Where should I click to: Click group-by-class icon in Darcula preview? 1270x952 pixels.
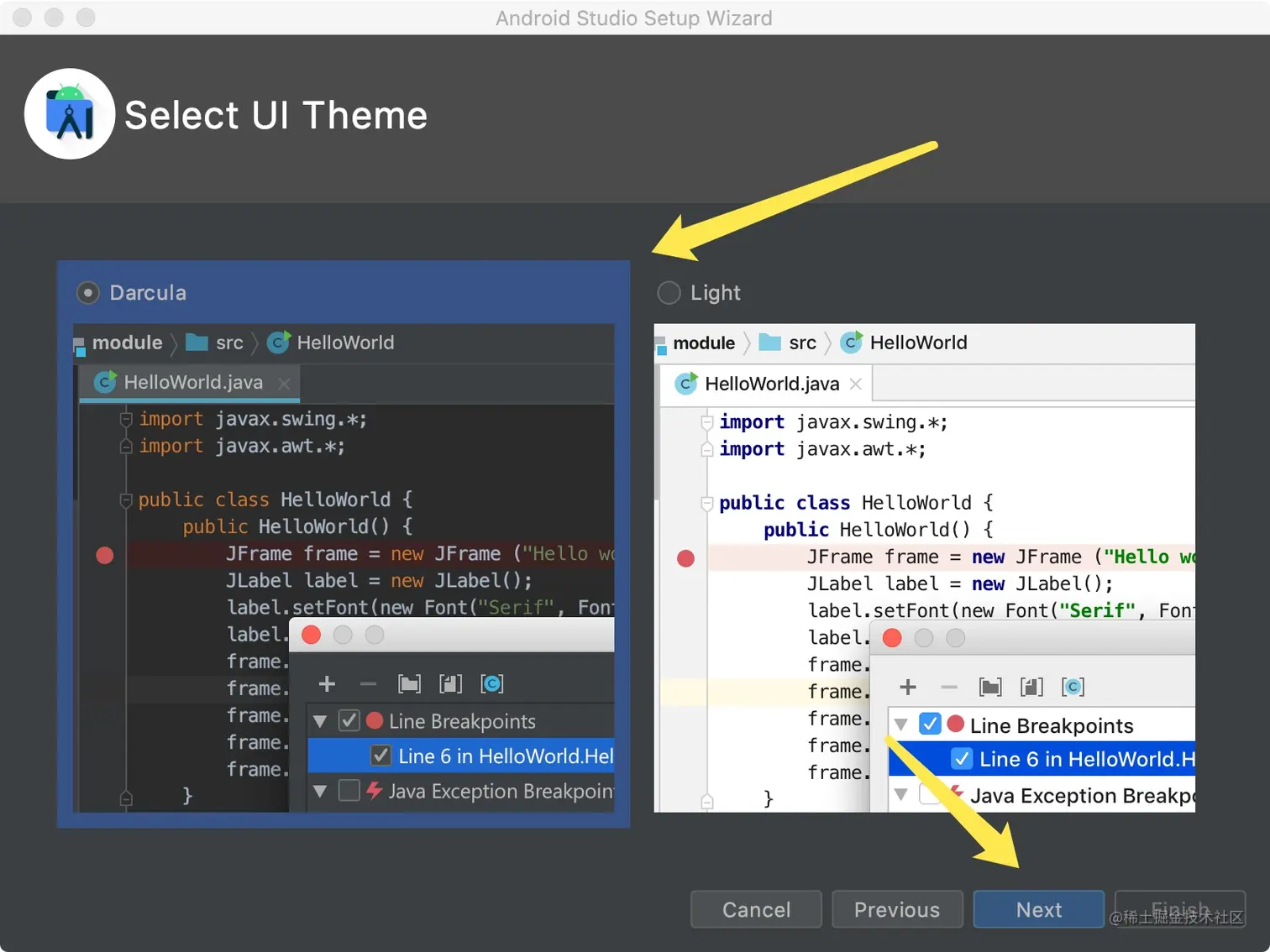(x=492, y=683)
